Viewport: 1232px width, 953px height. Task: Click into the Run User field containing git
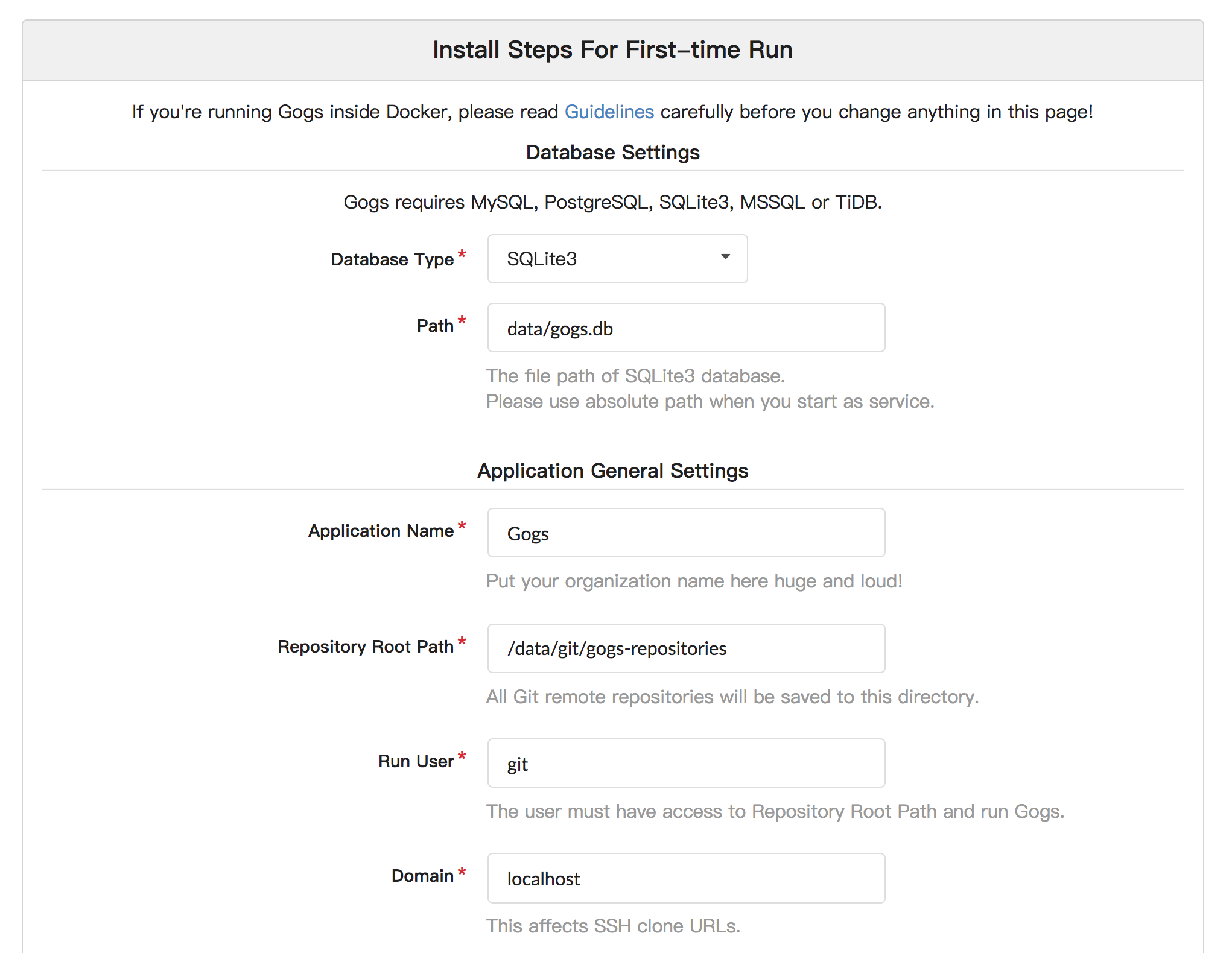point(686,763)
